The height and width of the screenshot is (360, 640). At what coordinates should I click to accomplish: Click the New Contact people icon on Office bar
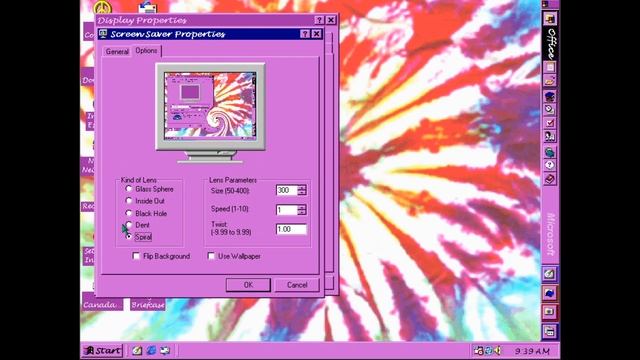click(550, 136)
